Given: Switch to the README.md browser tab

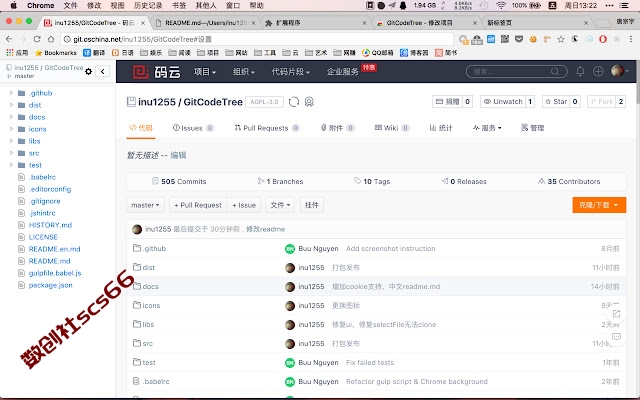Looking at the screenshot, I should click(x=205, y=23).
